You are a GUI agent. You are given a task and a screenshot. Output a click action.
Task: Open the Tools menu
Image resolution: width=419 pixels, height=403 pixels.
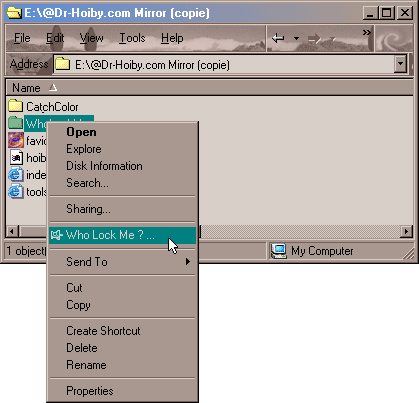(x=132, y=38)
